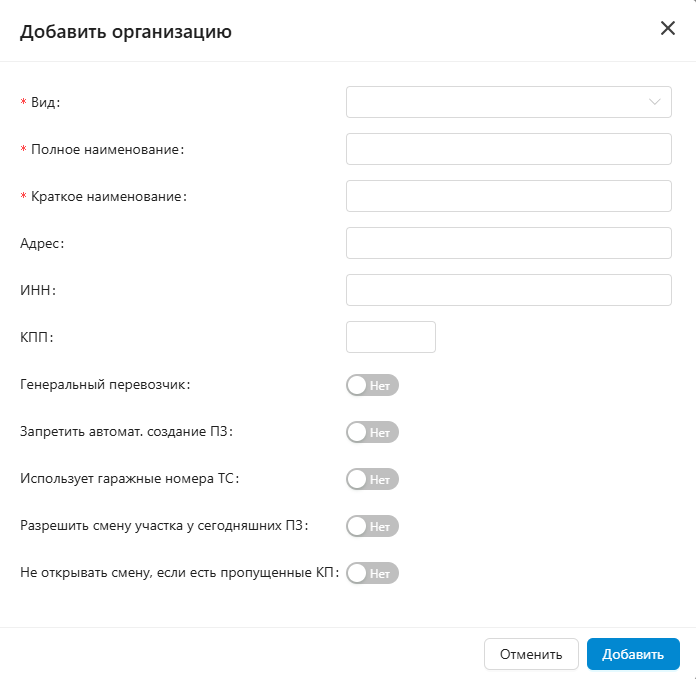Toggle Запретить автомат. создание ПЗ

coord(372,432)
